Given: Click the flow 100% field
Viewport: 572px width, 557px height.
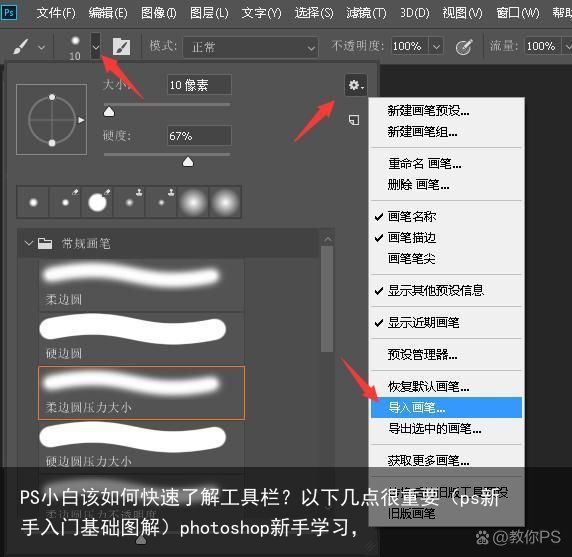Looking at the screenshot, I should click(543, 46).
